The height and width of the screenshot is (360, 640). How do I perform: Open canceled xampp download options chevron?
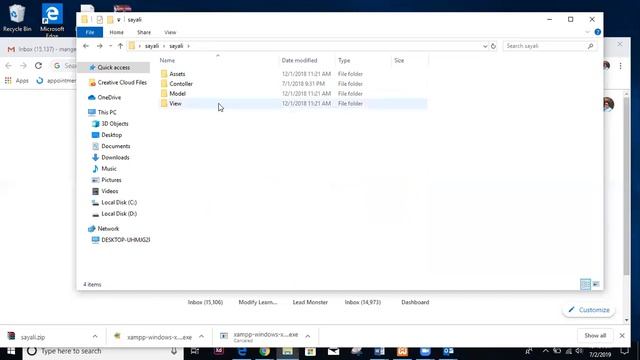(x=308, y=336)
